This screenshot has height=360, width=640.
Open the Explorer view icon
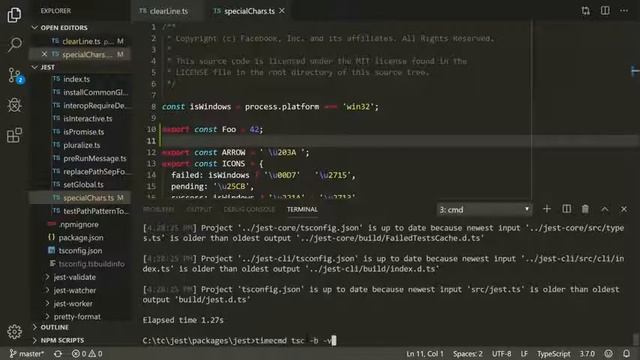pyautogui.click(x=14, y=15)
